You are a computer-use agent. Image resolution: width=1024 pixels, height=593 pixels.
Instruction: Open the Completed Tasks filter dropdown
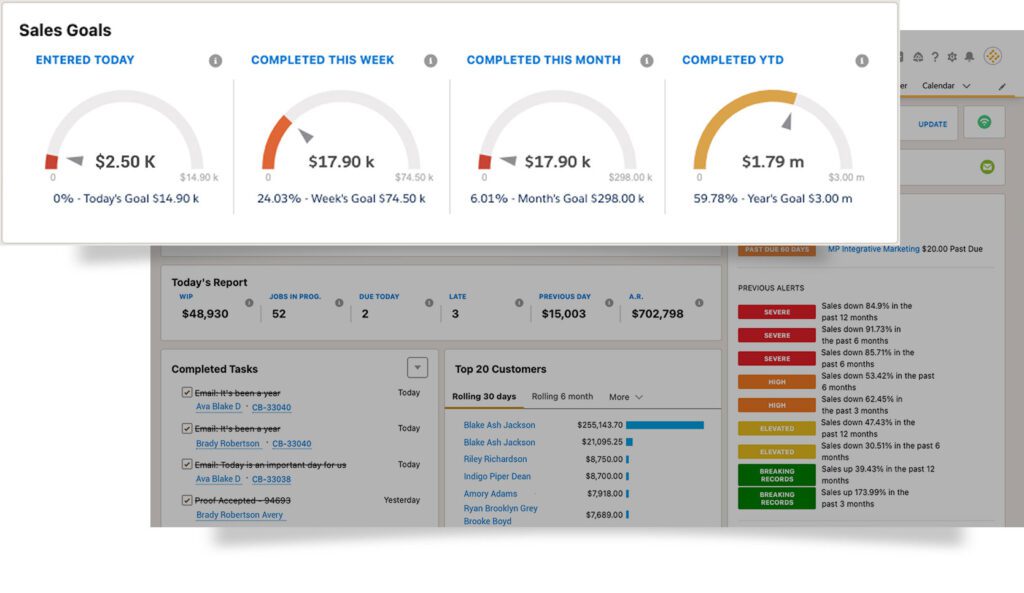pyautogui.click(x=416, y=368)
